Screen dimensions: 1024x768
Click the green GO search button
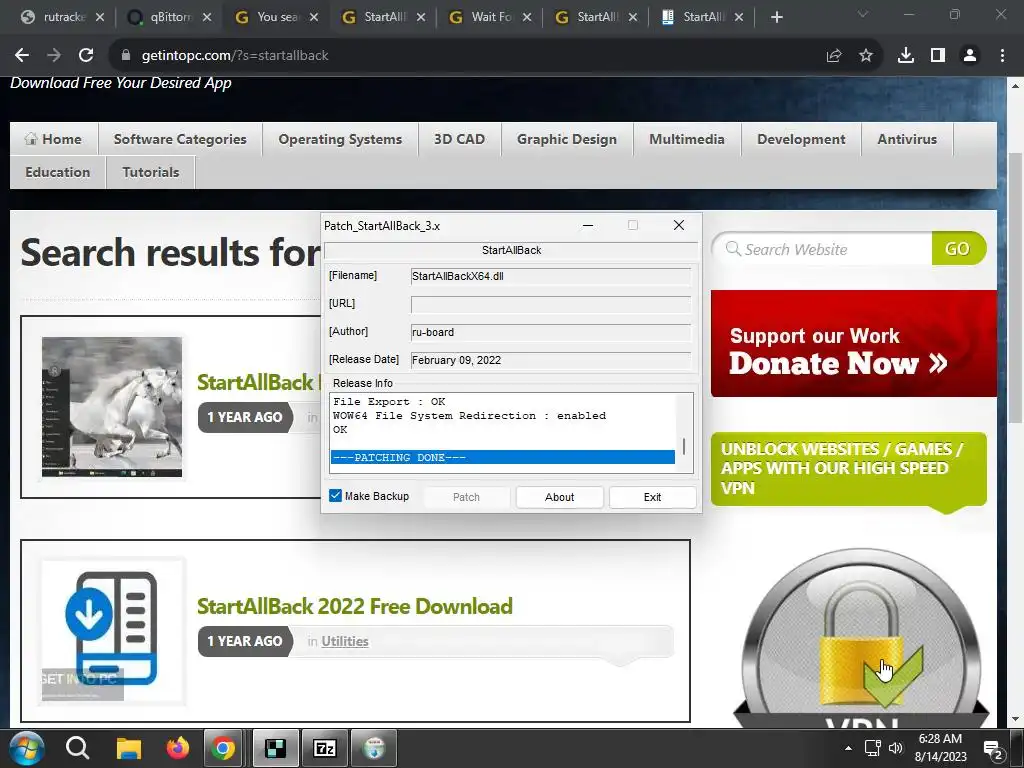958,249
